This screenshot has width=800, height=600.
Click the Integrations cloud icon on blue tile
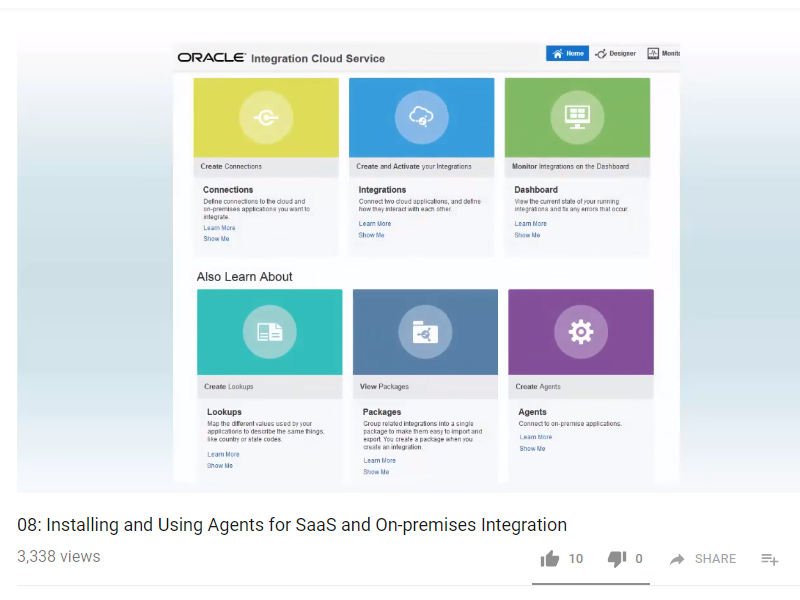click(421, 117)
